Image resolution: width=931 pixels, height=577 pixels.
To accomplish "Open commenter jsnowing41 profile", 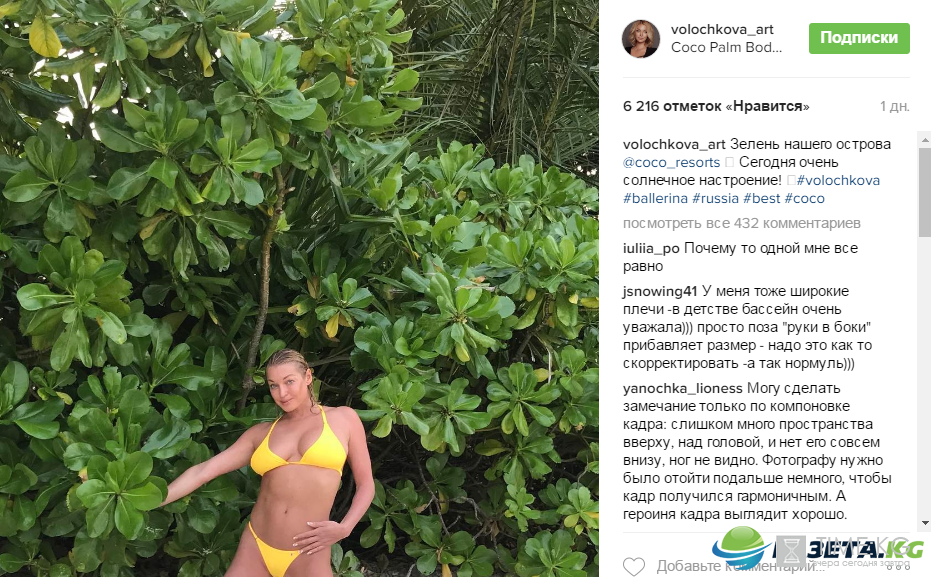I will point(660,291).
